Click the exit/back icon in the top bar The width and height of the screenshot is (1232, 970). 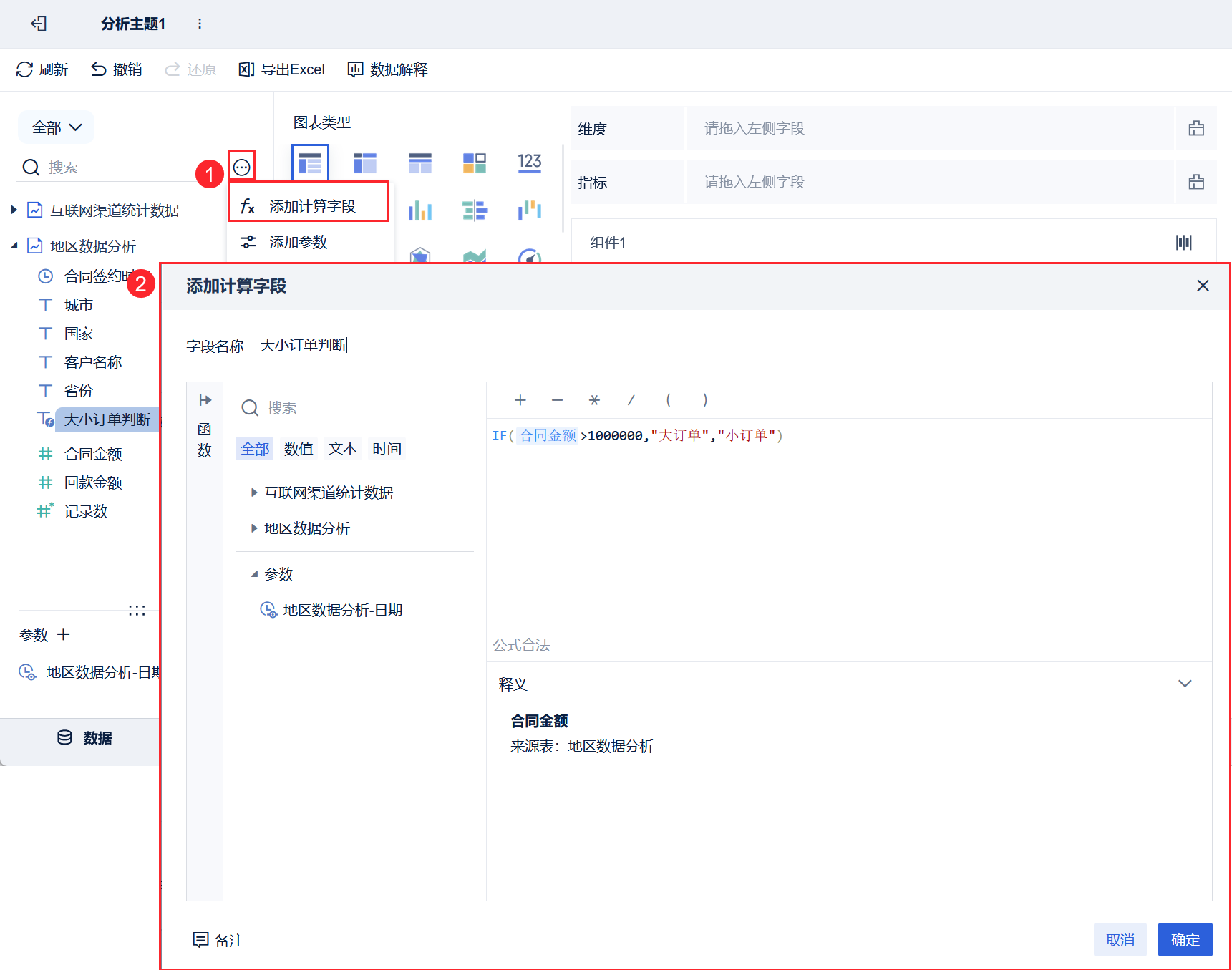(x=39, y=24)
